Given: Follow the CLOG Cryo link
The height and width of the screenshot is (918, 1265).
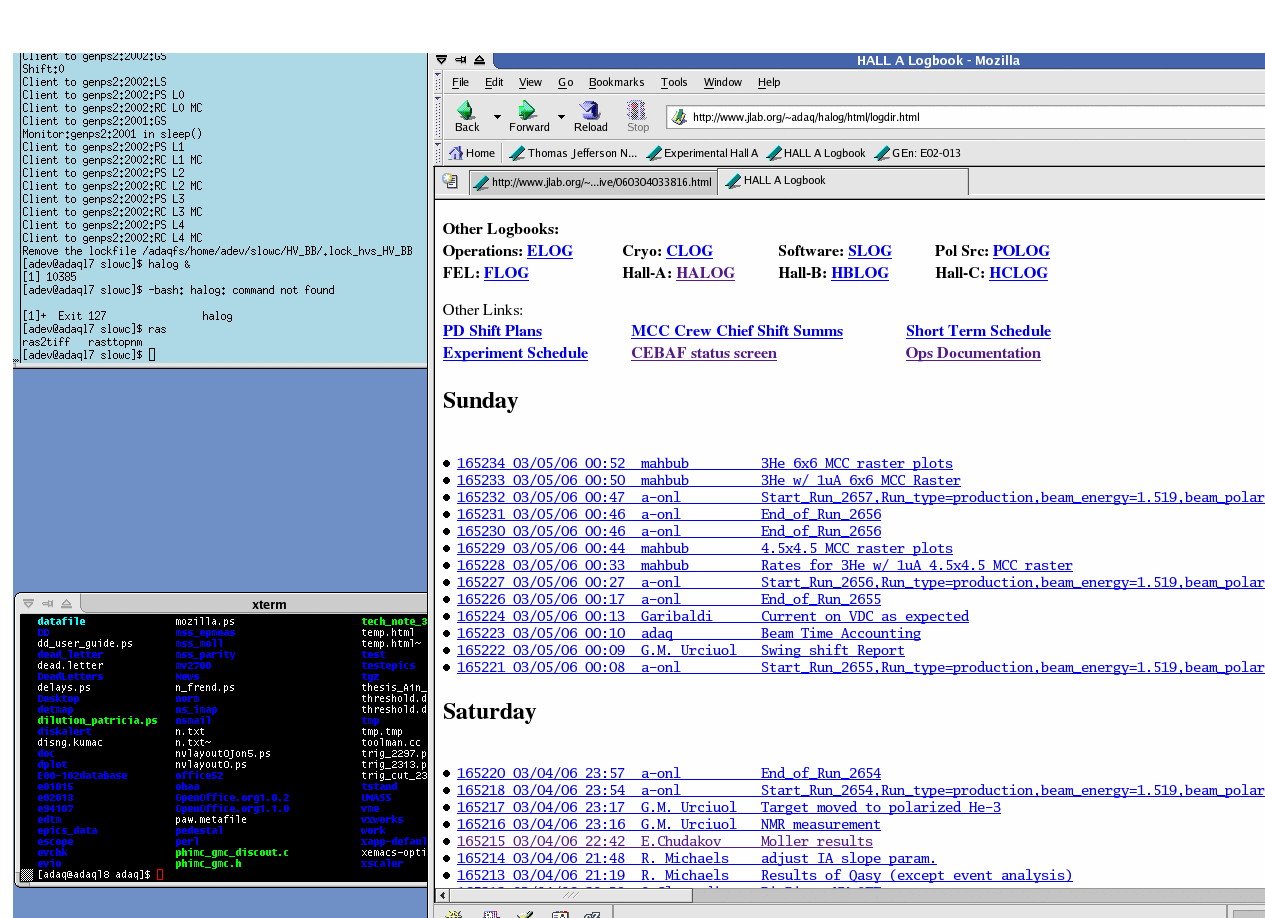Looking at the screenshot, I should coord(689,251).
